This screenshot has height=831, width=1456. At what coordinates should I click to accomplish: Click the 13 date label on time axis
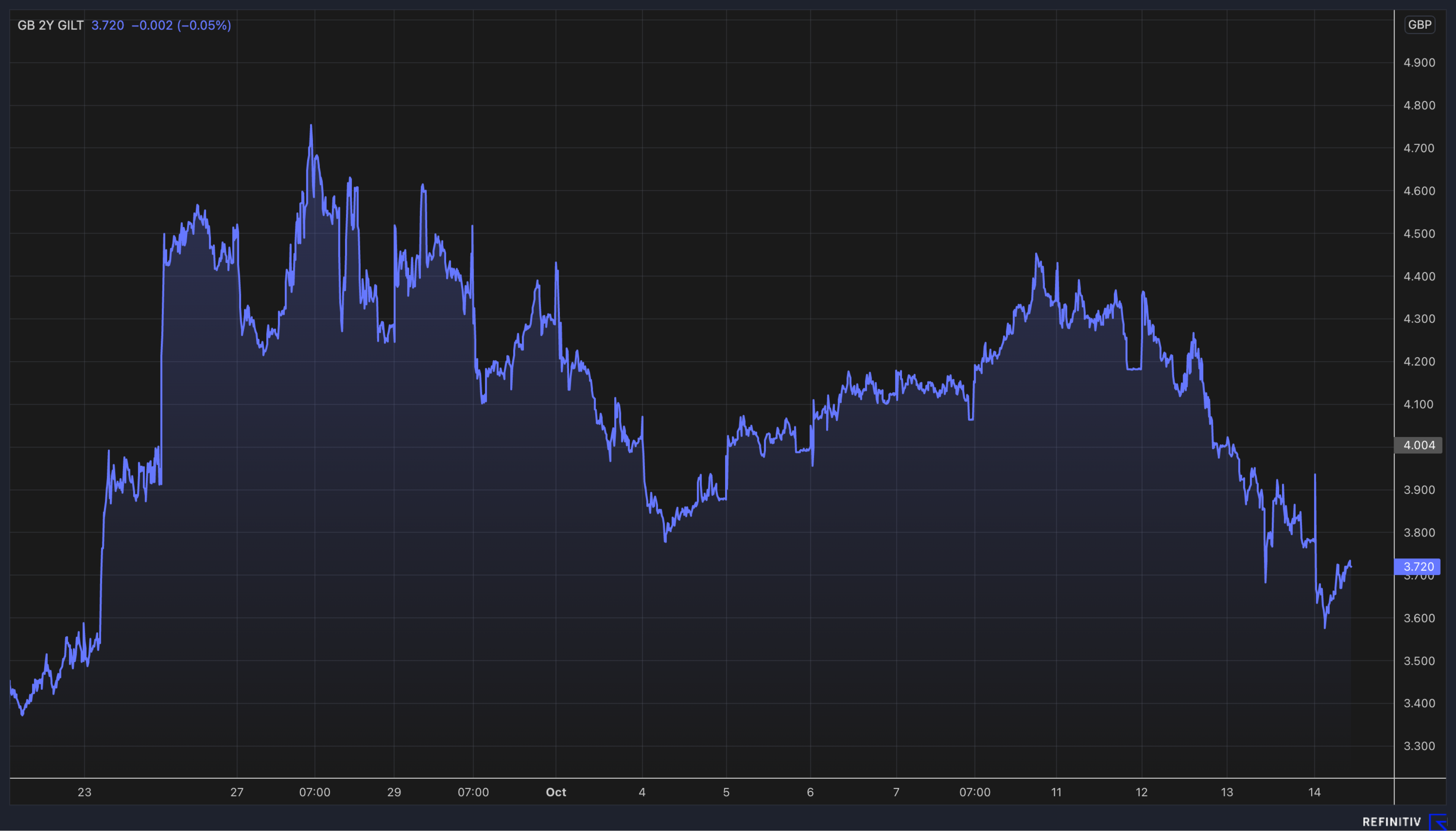point(1227,792)
